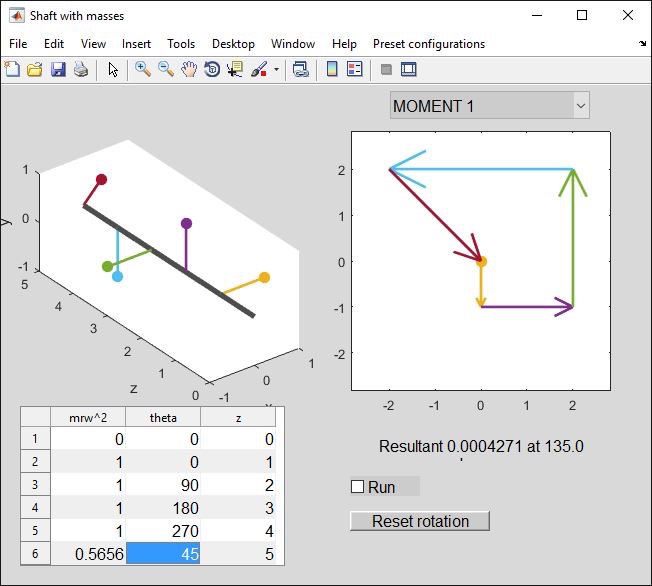Click the New Figure icon
Image resolution: width=652 pixels, height=586 pixels.
point(12,70)
